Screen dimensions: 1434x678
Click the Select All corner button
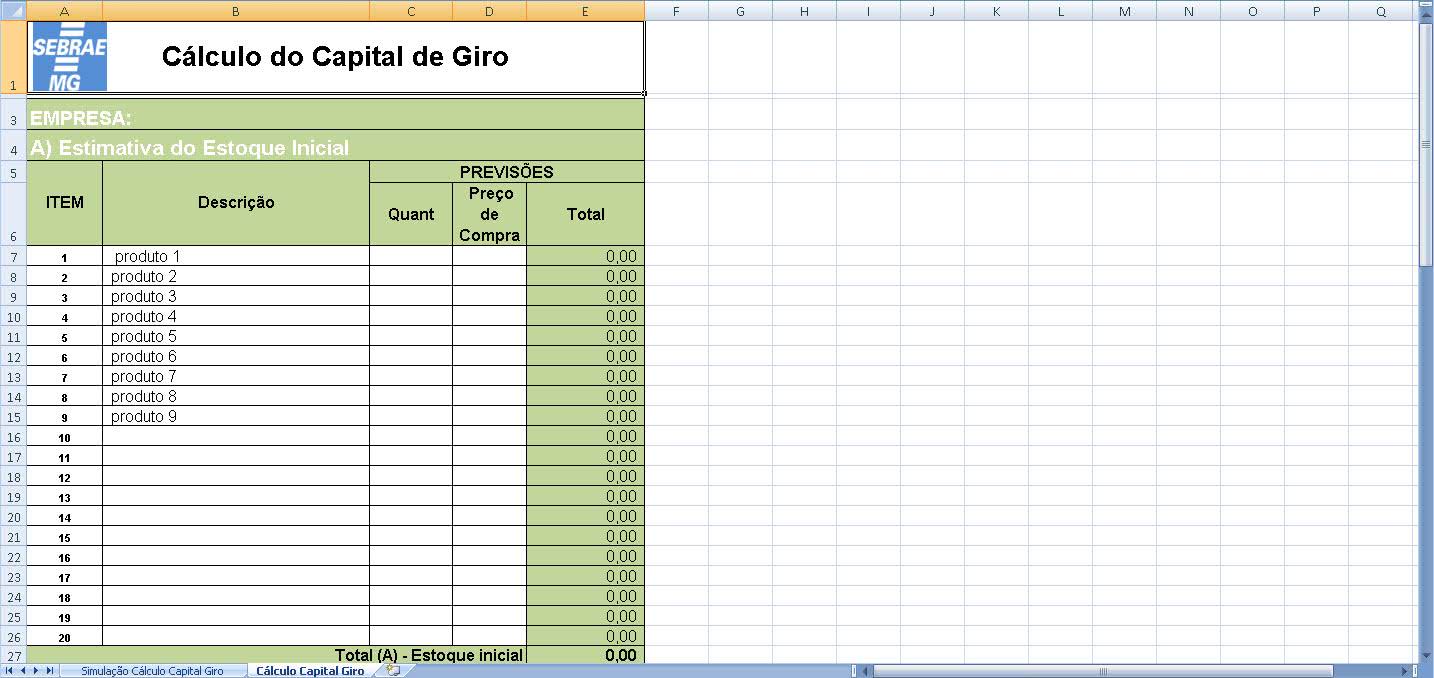click(13, 10)
